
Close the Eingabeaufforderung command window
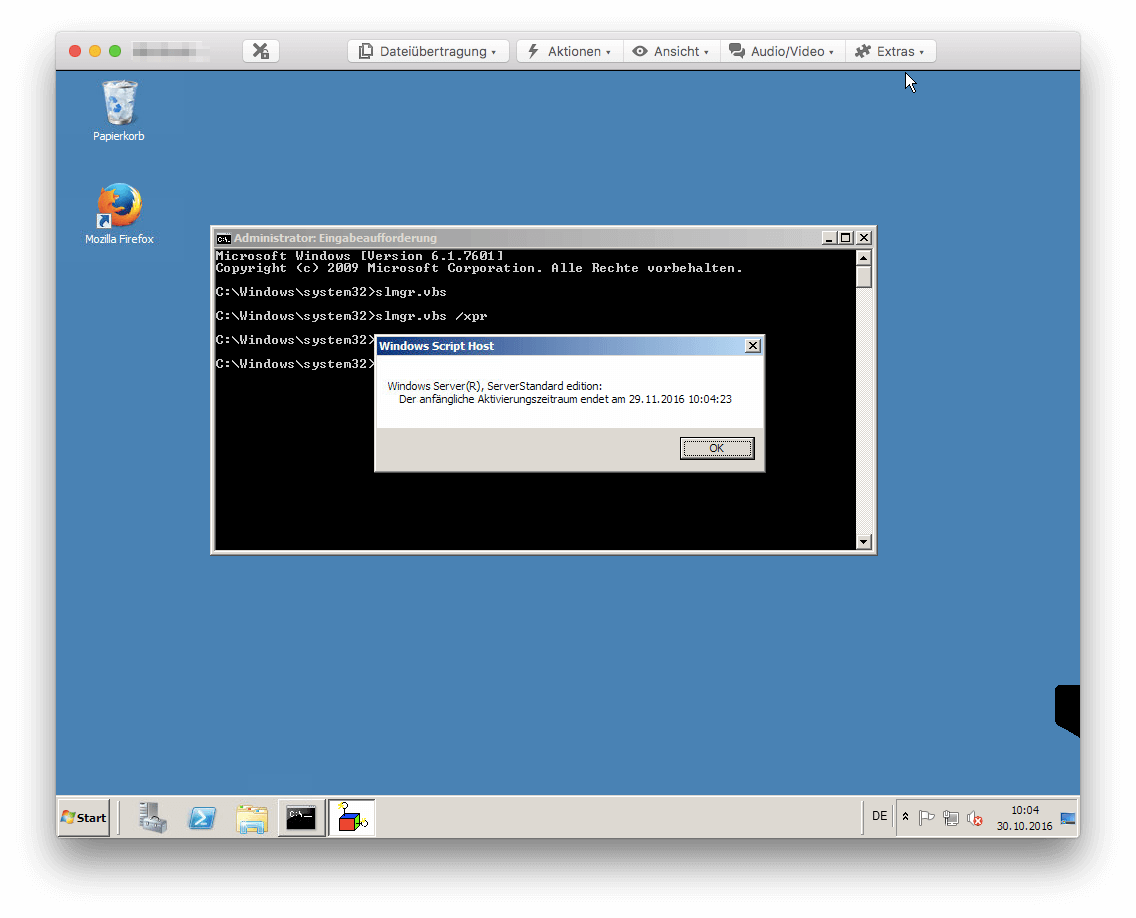(x=864, y=238)
